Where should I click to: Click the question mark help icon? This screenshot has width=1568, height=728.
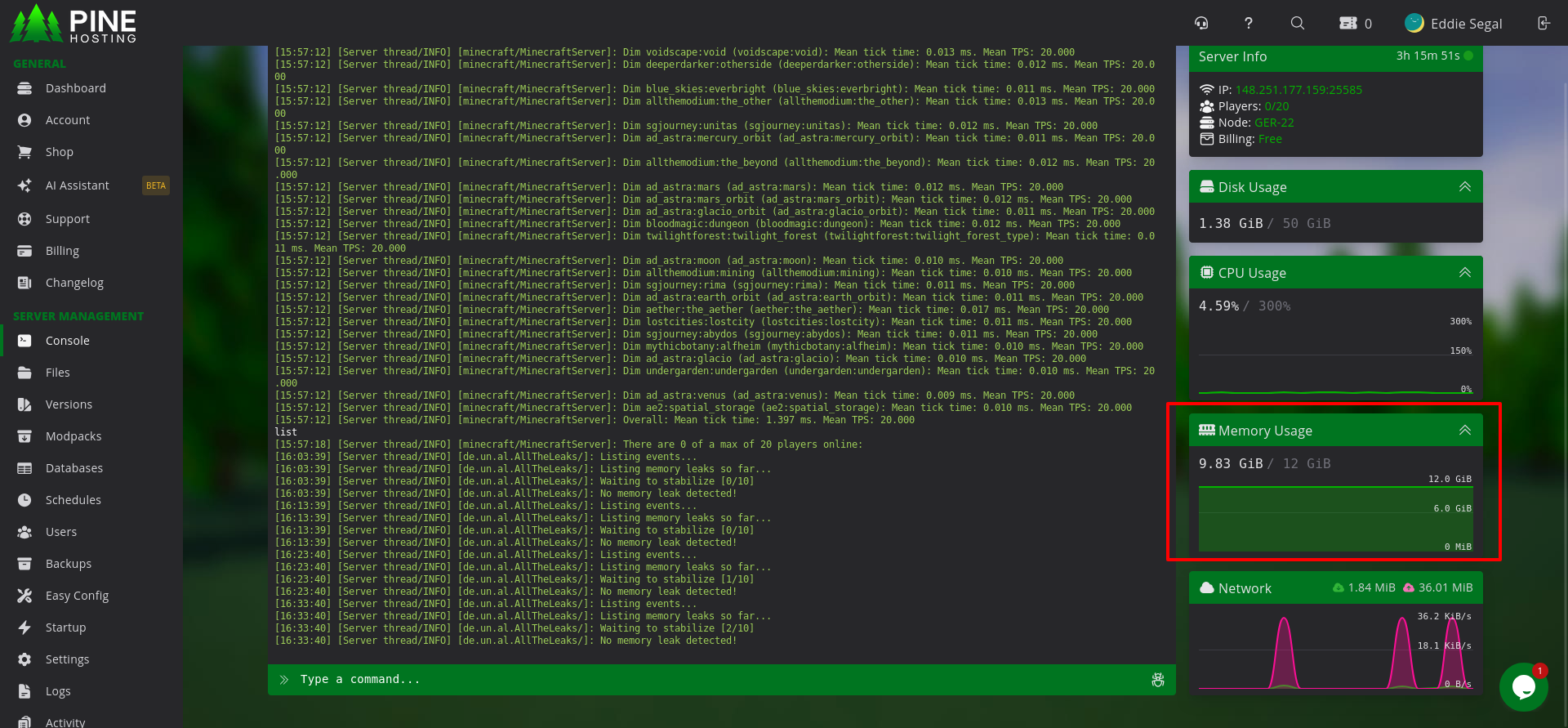[1248, 23]
